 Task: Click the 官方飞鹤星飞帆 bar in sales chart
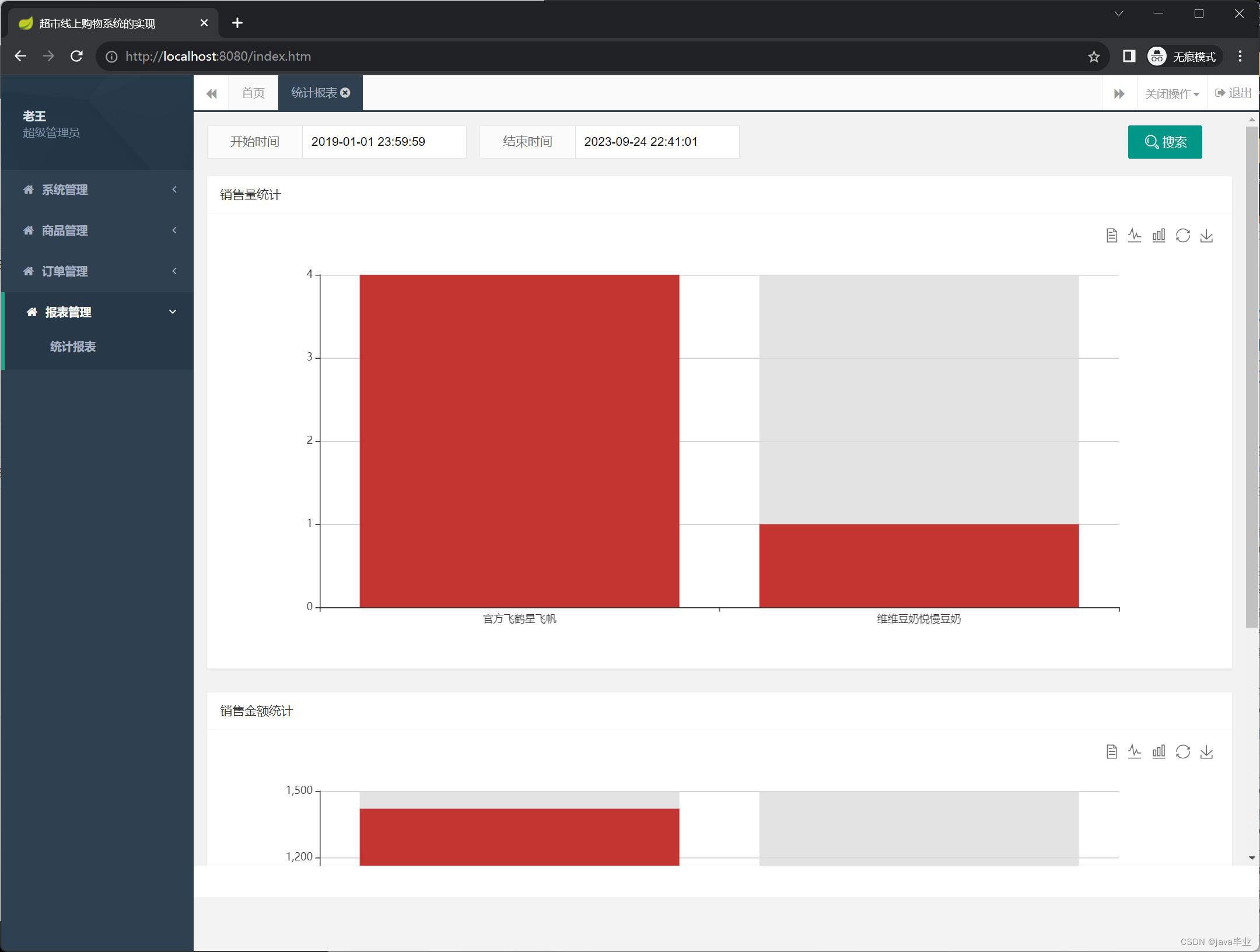coord(519,441)
